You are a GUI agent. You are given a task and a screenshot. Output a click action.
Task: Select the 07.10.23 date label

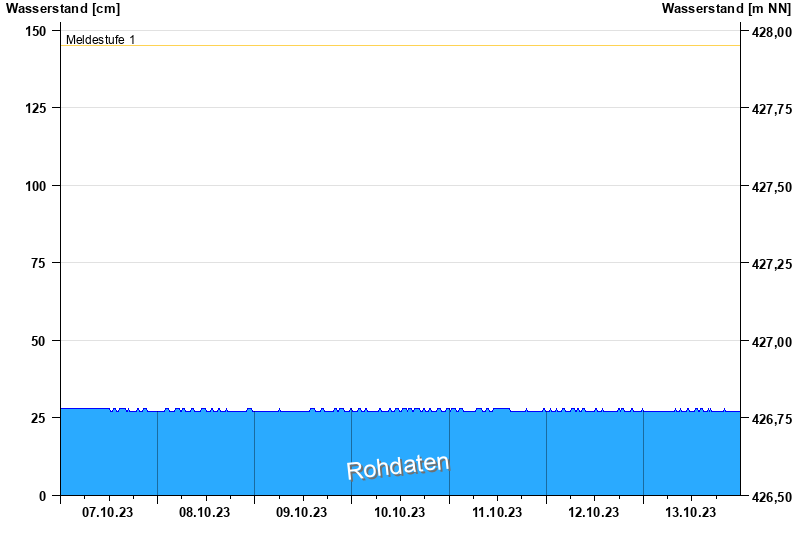coord(108,513)
